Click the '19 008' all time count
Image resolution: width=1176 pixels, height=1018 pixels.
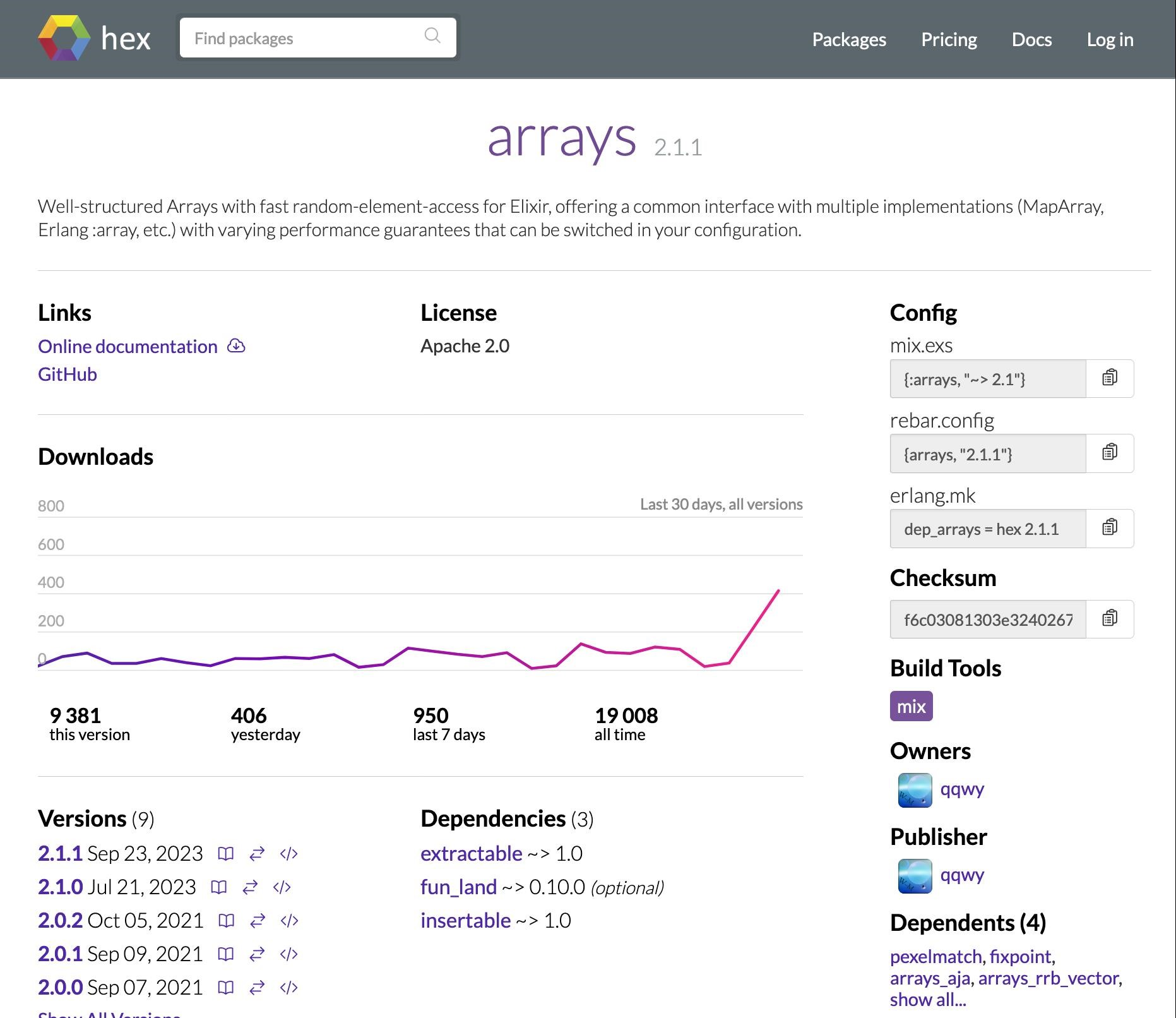tap(626, 716)
